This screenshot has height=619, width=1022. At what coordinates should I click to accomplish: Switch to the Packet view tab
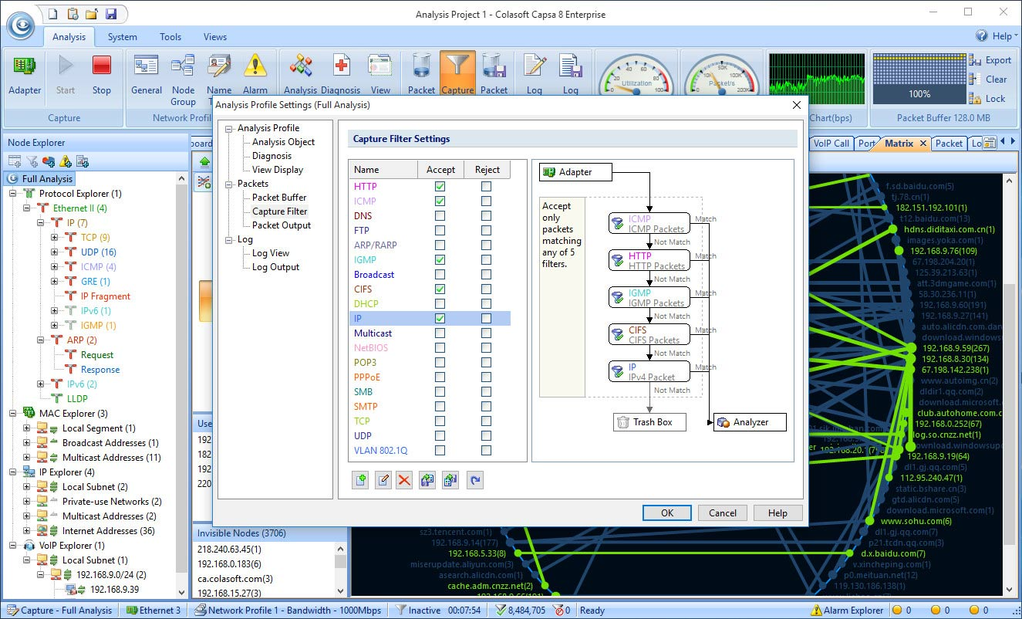point(948,143)
